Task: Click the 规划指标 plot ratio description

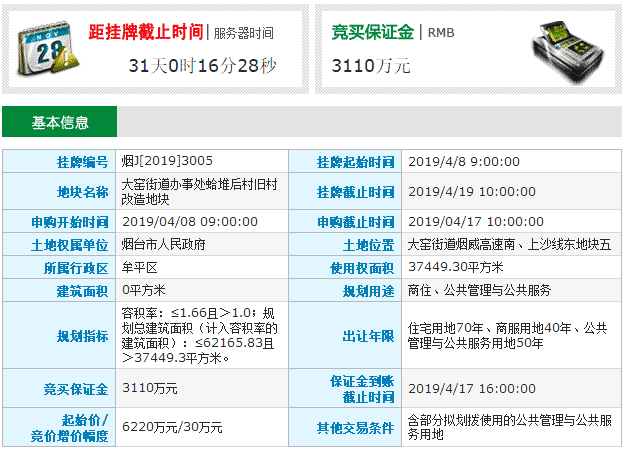Action: tap(199, 335)
